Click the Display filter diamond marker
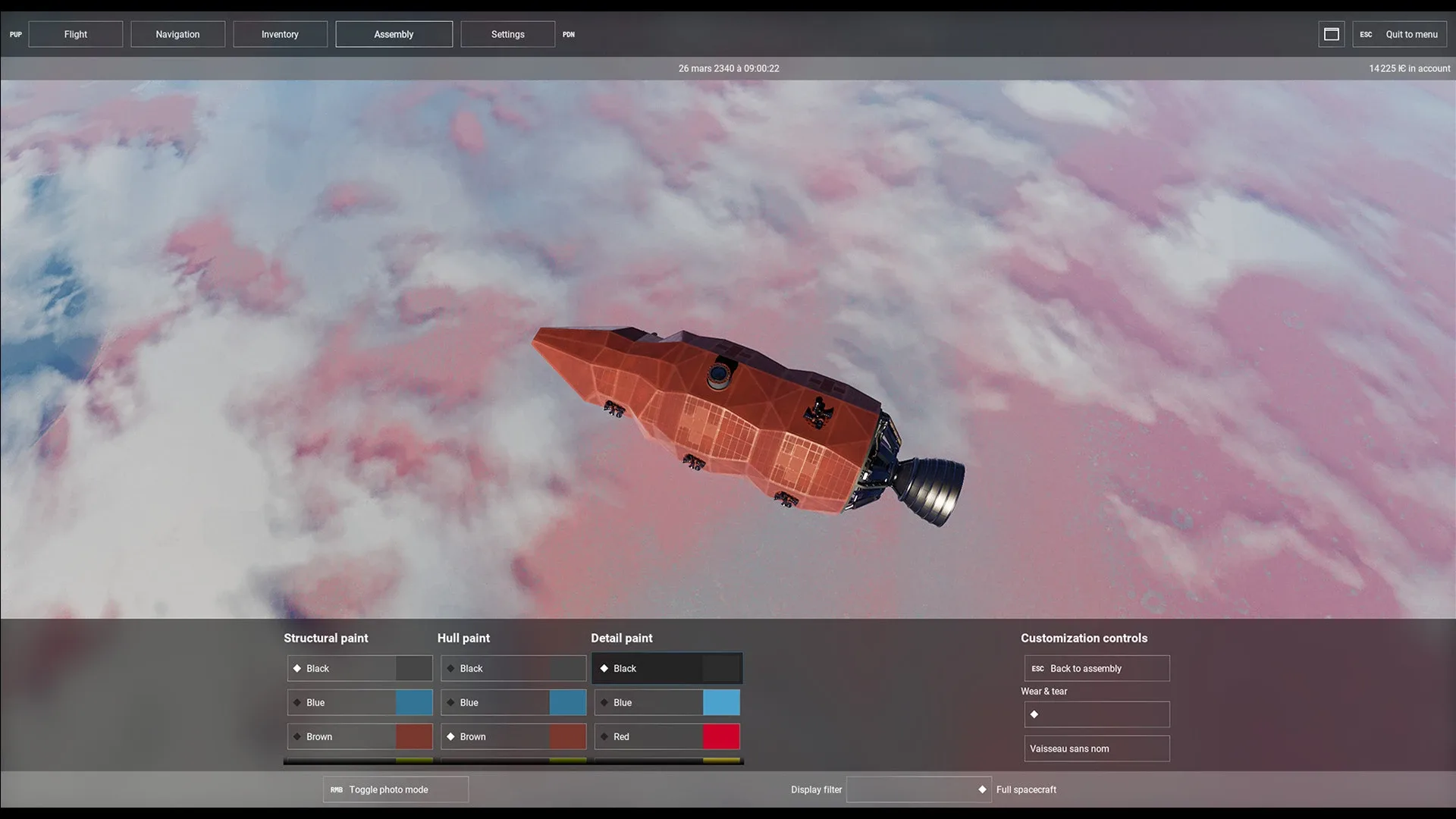This screenshot has height=819, width=1456. click(982, 789)
